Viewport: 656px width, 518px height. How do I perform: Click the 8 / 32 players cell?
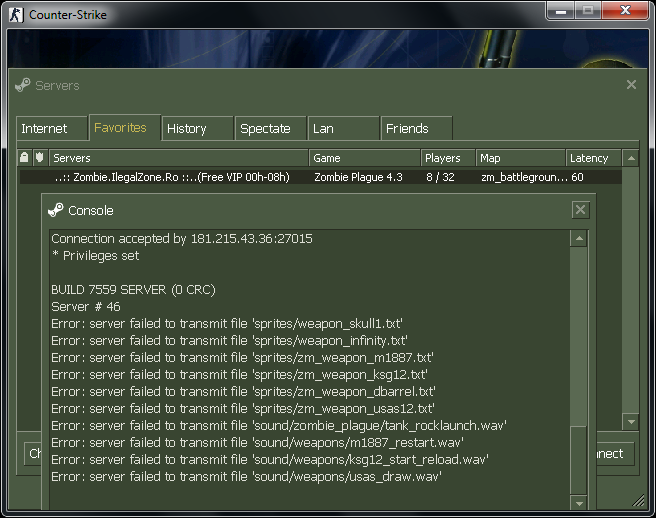tap(440, 177)
